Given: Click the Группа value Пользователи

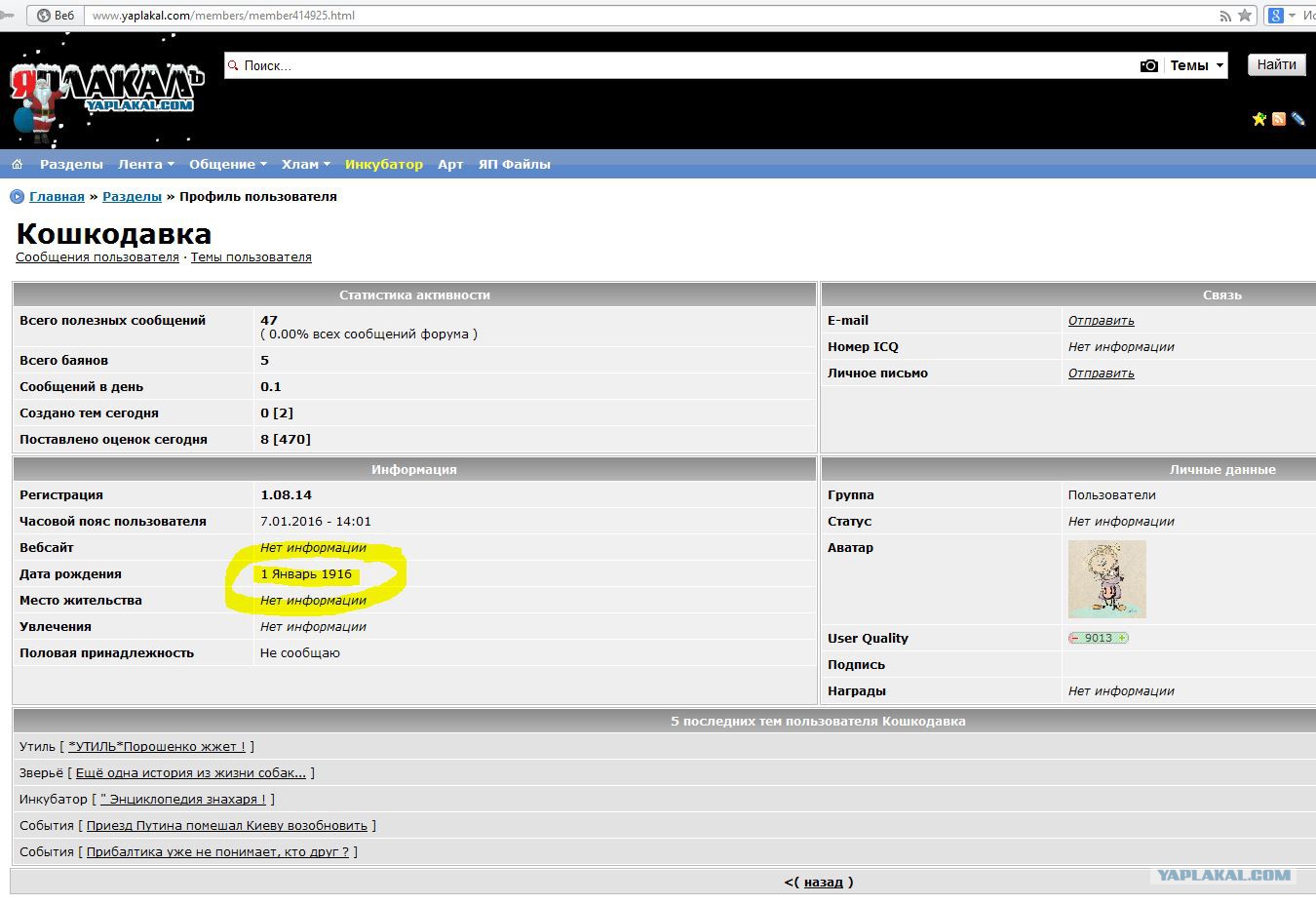Looking at the screenshot, I should [x=1112, y=494].
